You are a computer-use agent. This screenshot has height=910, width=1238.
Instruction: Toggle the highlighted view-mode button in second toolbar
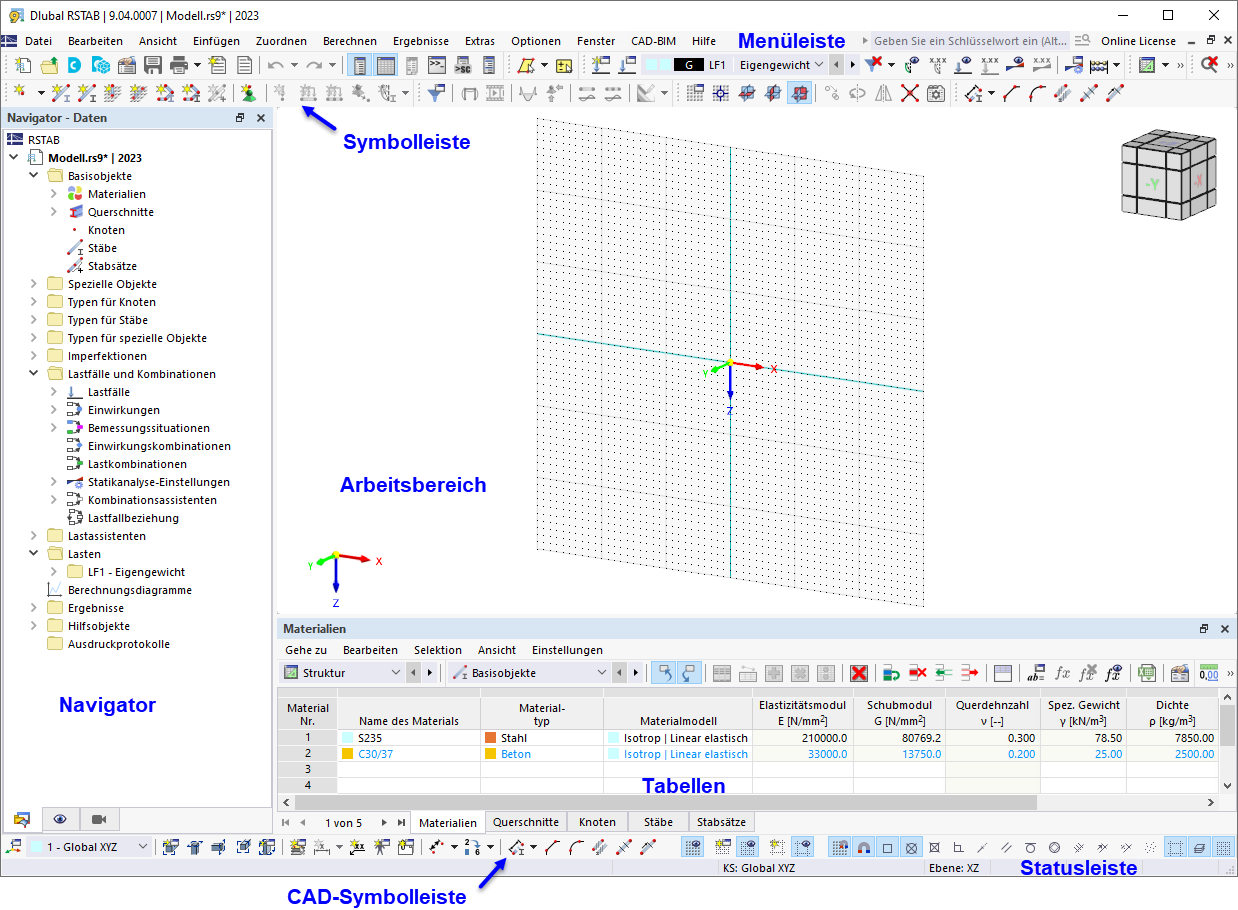pyautogui.click(x=802, y=93)
